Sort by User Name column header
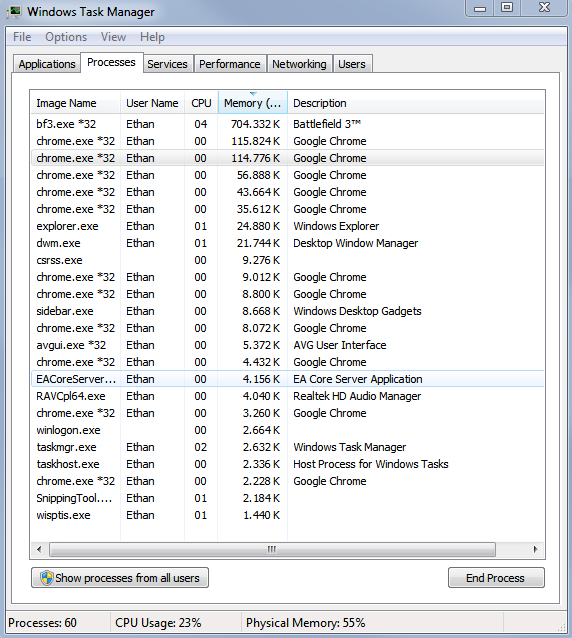 [152, 103]
